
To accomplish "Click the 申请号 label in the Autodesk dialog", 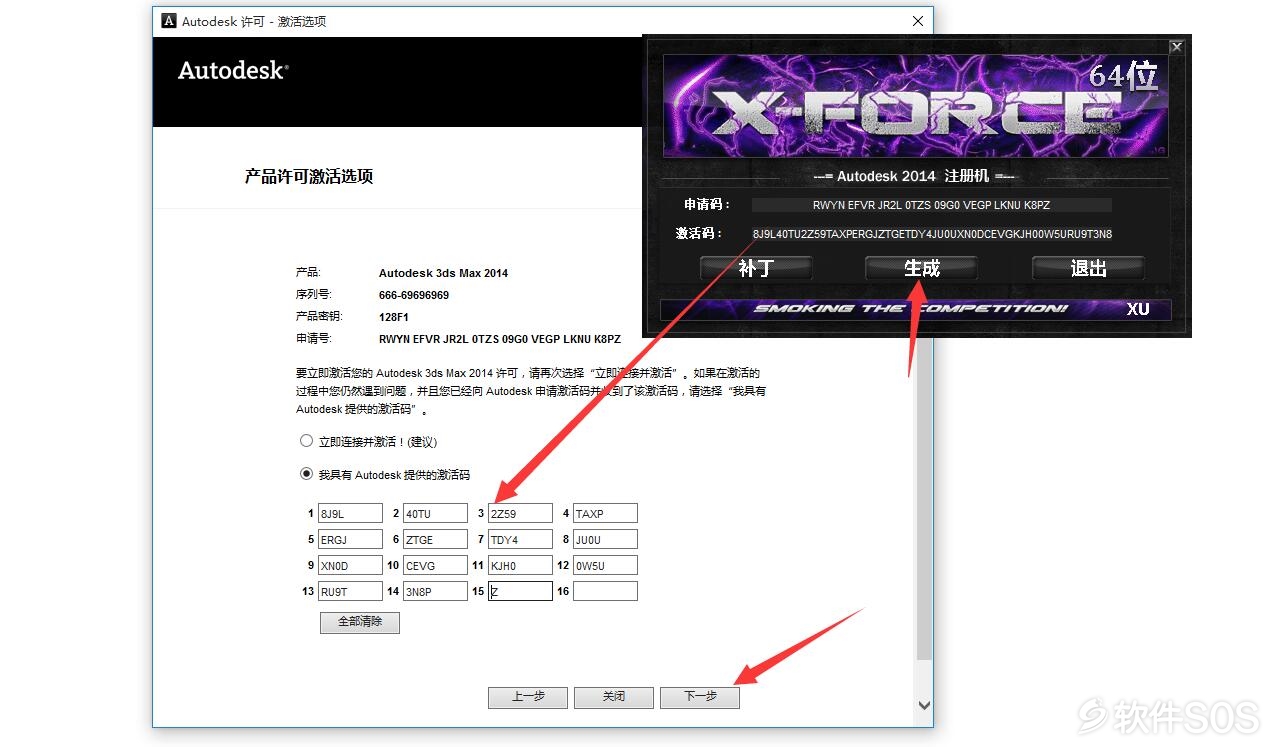I will click(313, 339).
